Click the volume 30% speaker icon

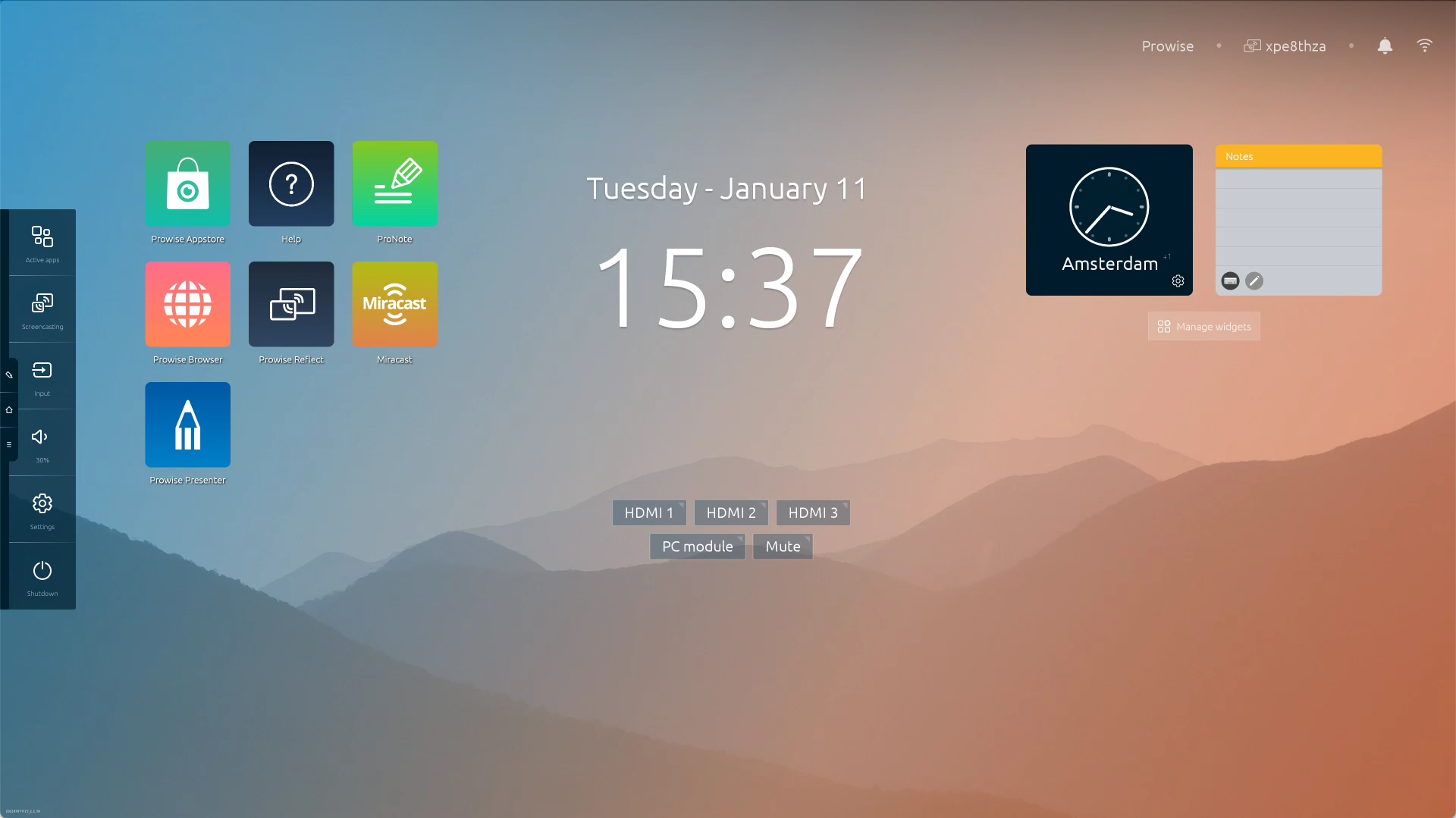coord(39,437)
